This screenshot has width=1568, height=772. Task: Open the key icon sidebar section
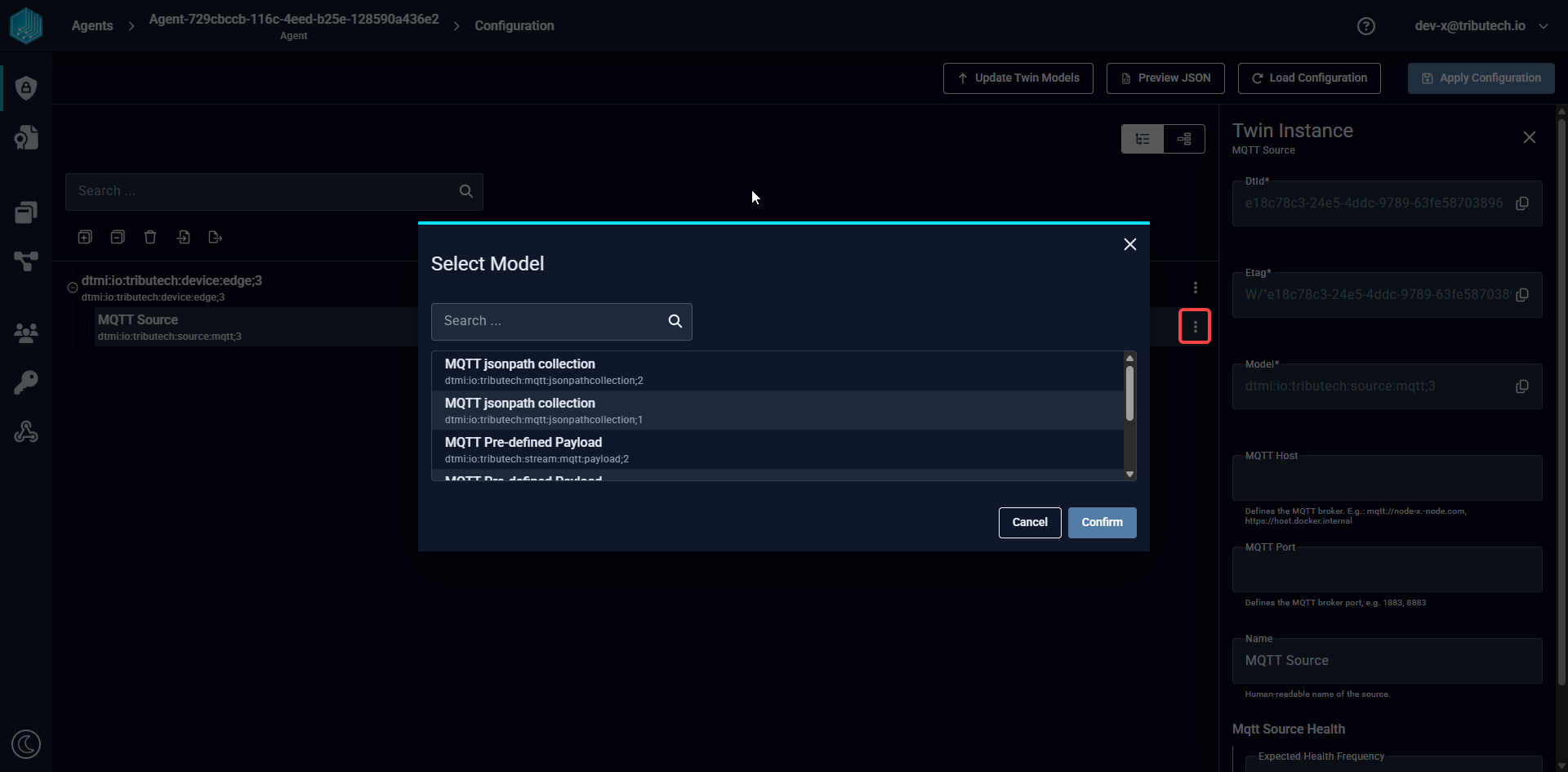coord(26,382)
